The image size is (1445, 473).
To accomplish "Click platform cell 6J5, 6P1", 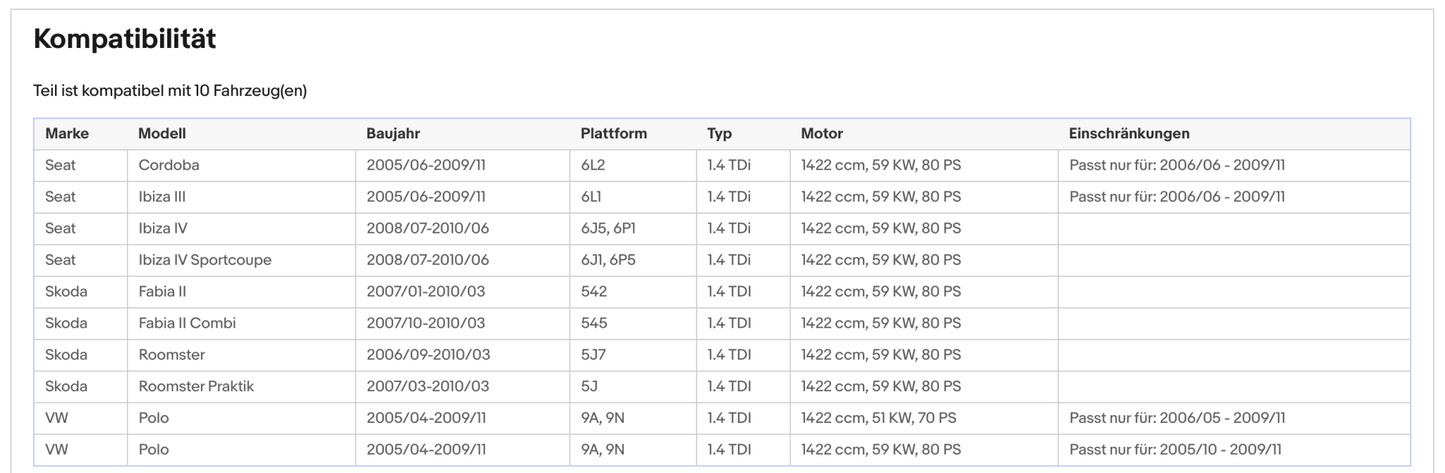I will tap(608, 228).
